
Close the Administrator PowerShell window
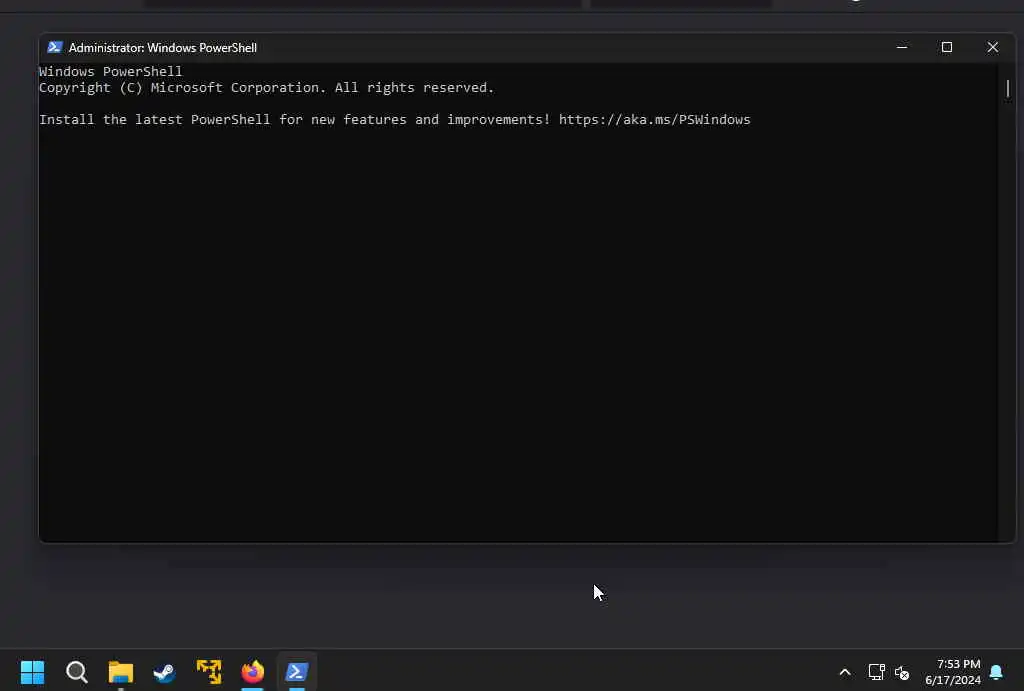coord(992,47)
